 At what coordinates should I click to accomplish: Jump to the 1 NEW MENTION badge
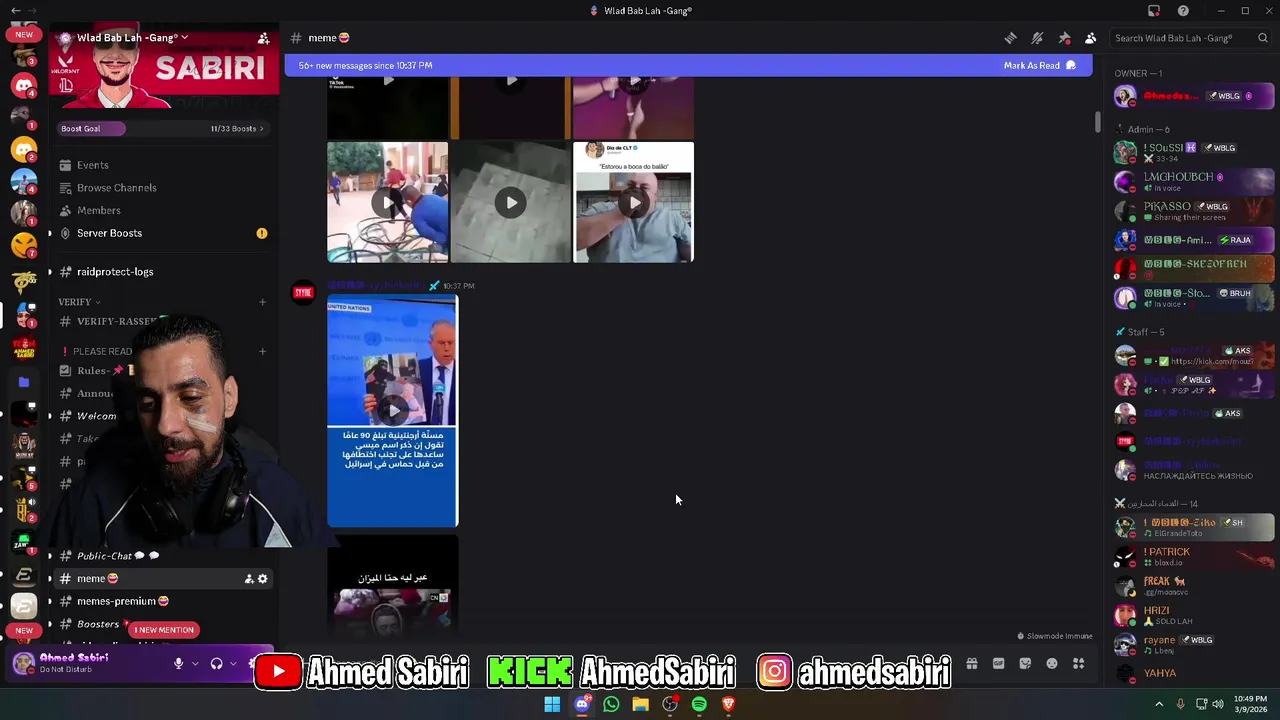pyautogui.click(x=164, y=630)
